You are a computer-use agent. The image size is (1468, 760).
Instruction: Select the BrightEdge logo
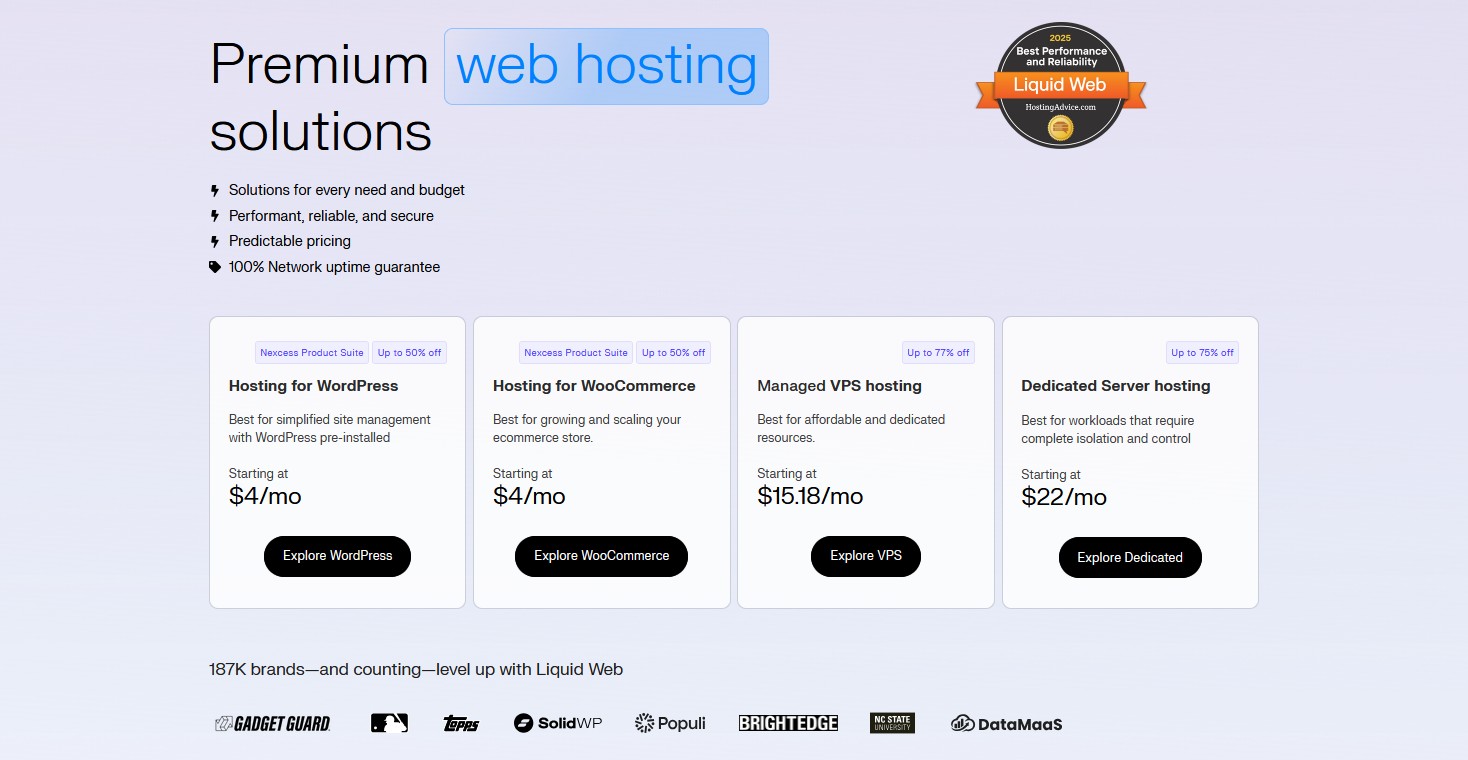(x=788, y=722)
